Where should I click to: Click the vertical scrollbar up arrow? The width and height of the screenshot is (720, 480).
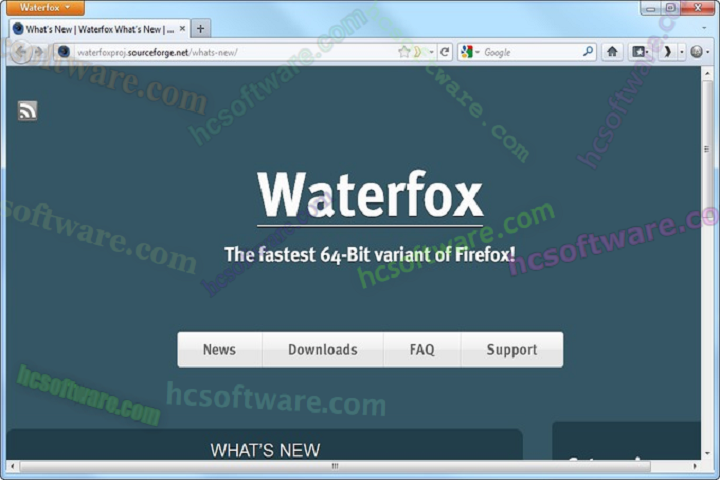pos(707,73)
